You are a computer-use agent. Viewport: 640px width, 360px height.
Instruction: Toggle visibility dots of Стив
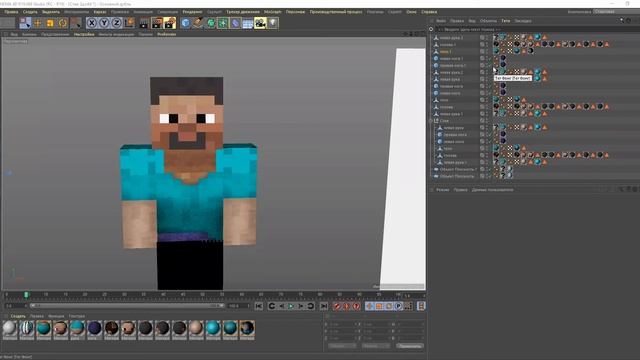(x=487, y=121)
